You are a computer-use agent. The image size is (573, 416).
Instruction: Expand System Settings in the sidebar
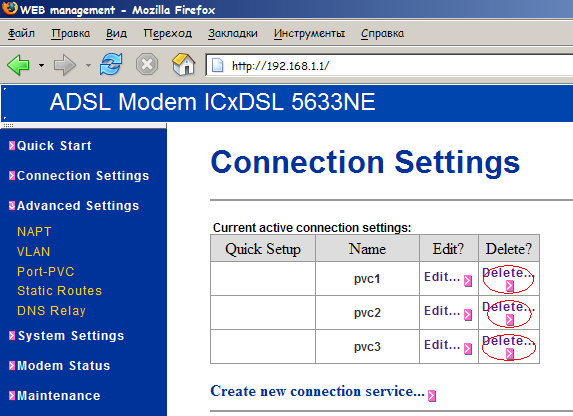71,336
